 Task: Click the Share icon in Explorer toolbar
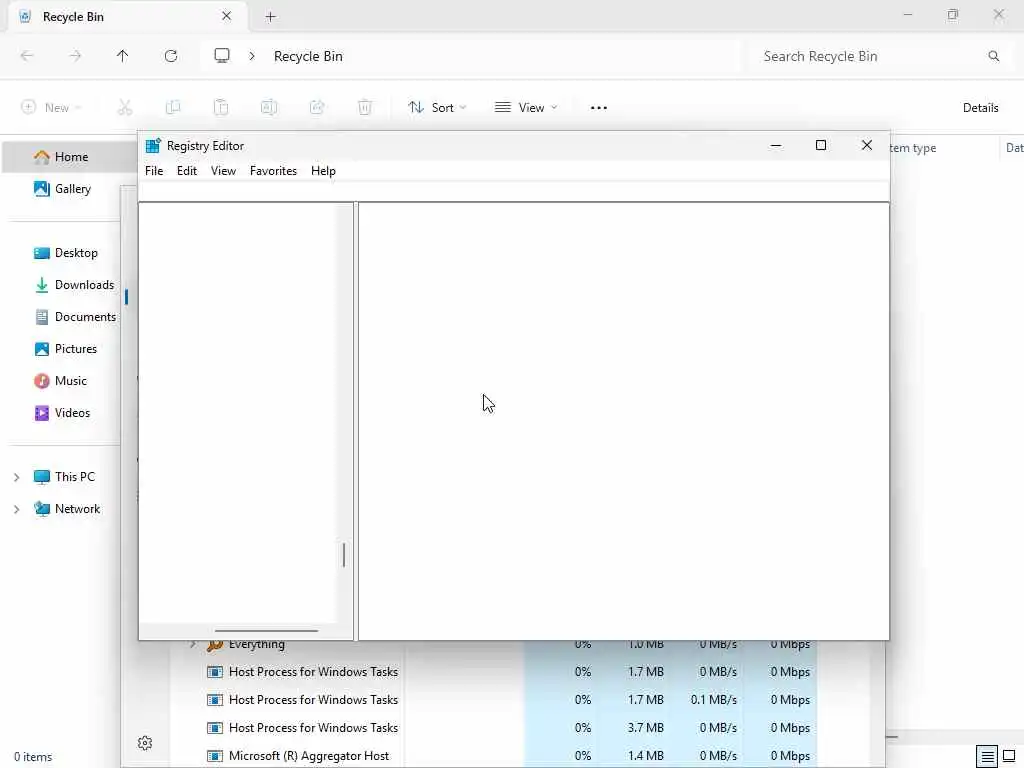pyautogui.click(x=317, y=108)
